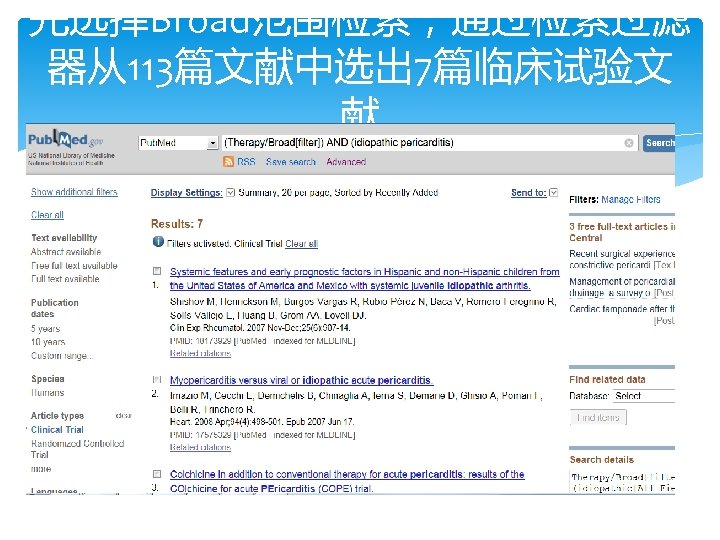The image size is (720, 540).
Task: Open the Recent surgical experience free article
Action: [622, 259]
